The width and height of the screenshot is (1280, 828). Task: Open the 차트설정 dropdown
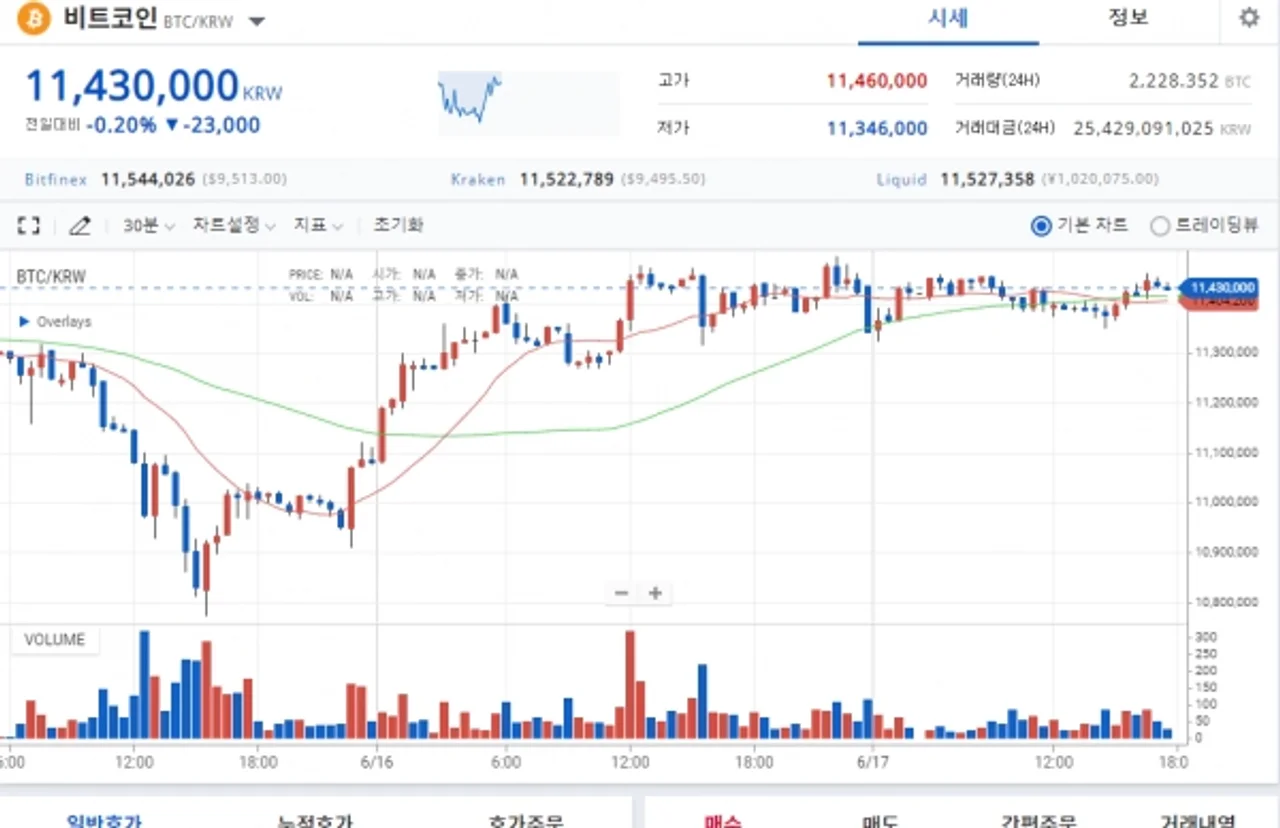point(234,226)
